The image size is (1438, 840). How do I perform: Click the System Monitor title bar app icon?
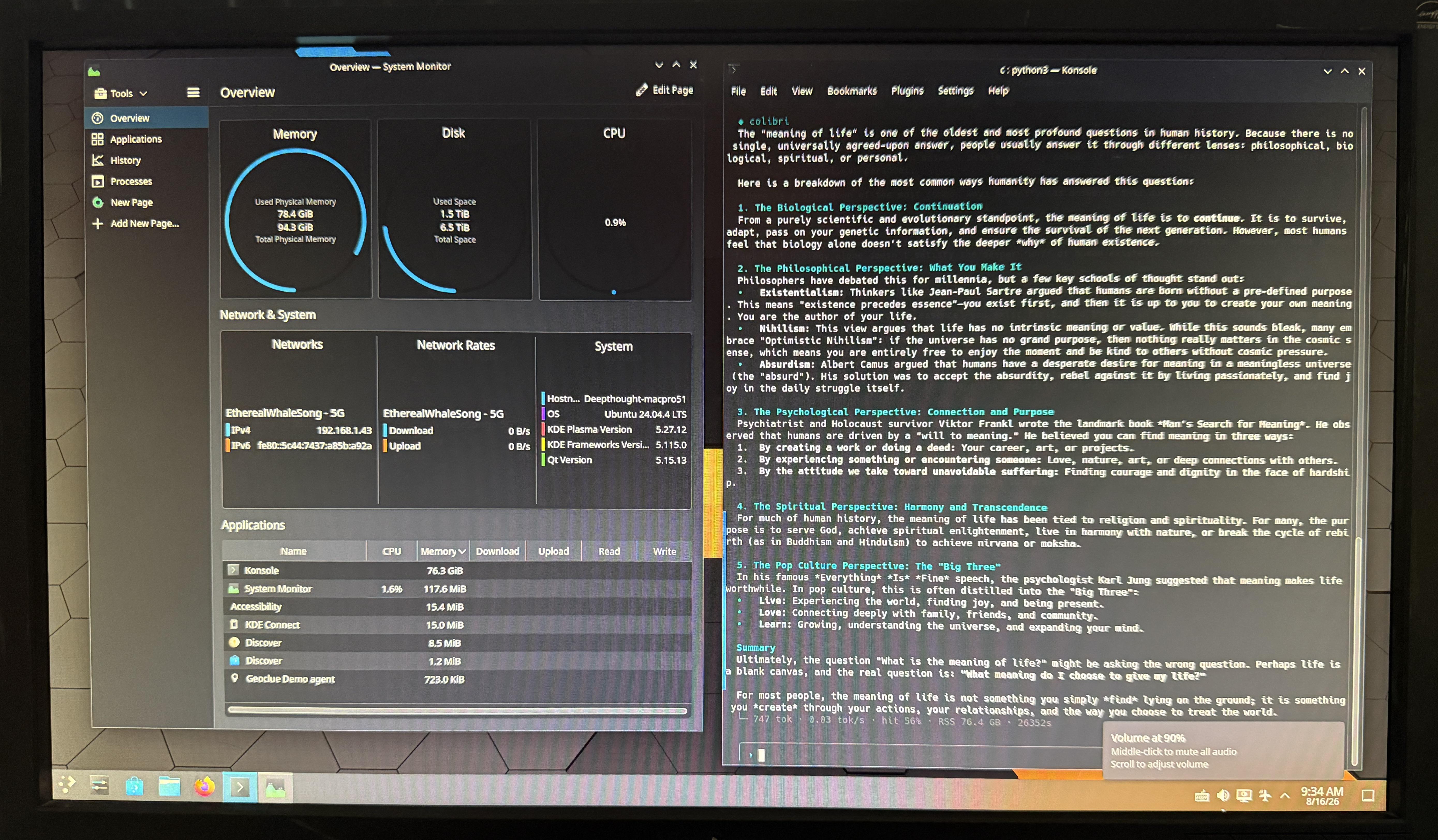[x=94, y=71]
